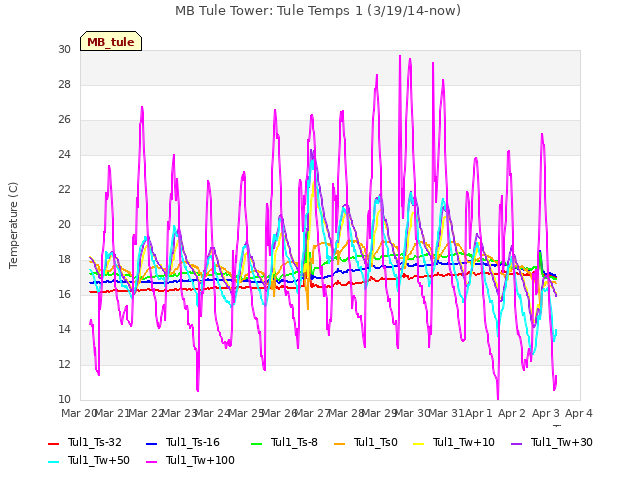The width and height of the screenshot is (640, 480).
Task: Select the Tul1_Tw+30 legend label
Action: (x=562, y=442)
